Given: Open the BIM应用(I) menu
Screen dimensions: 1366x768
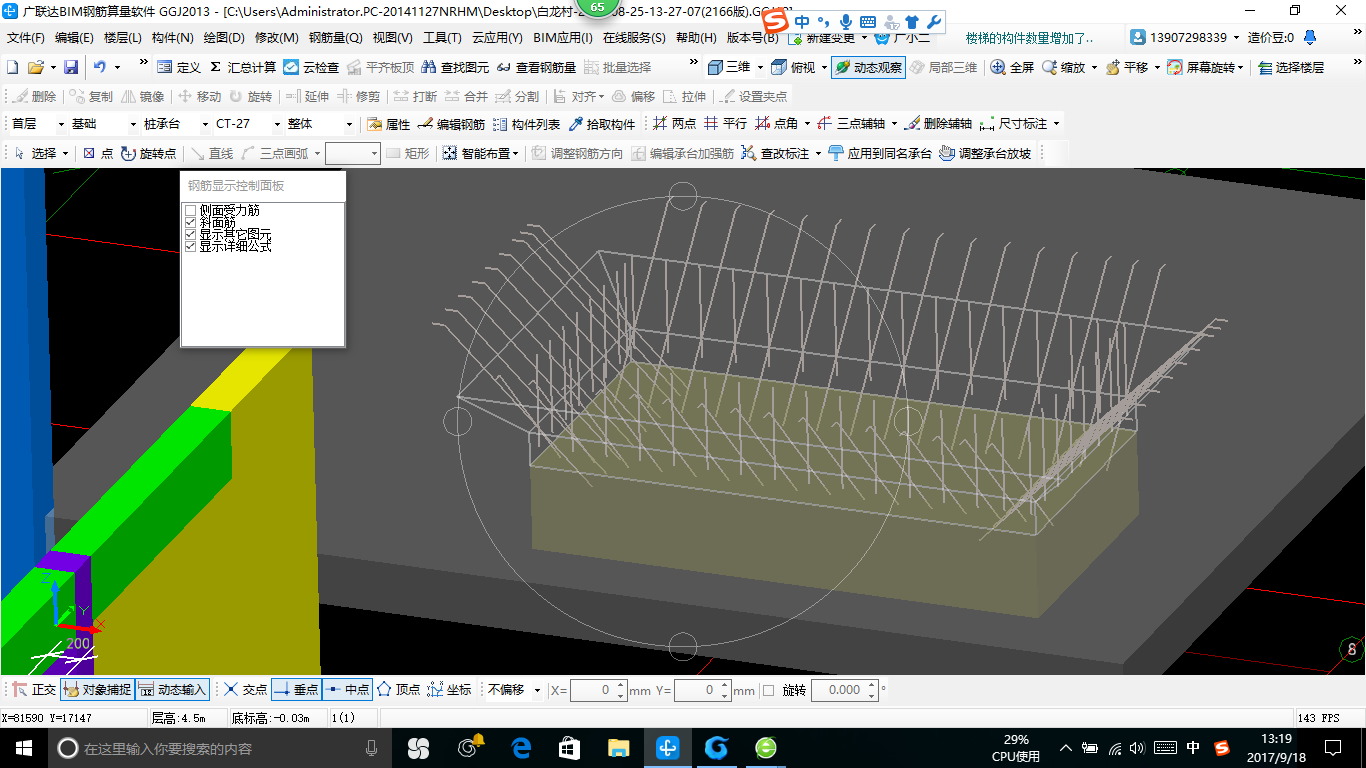Looking at the screenshot, I should (563, 38).
